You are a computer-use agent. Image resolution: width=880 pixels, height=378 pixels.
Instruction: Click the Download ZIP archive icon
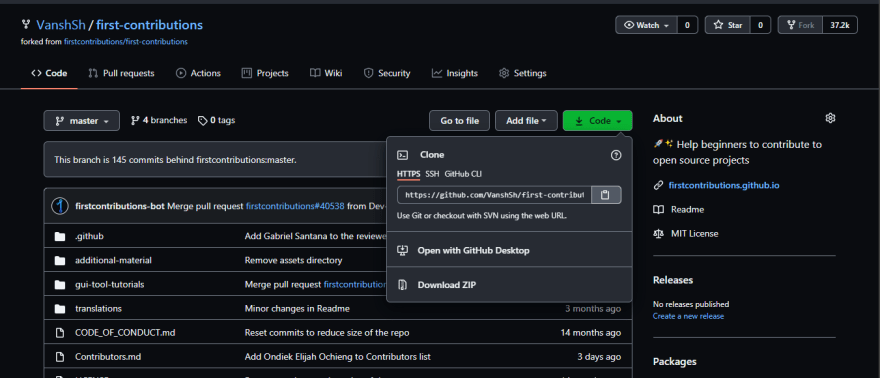click(x=402, y=285)
